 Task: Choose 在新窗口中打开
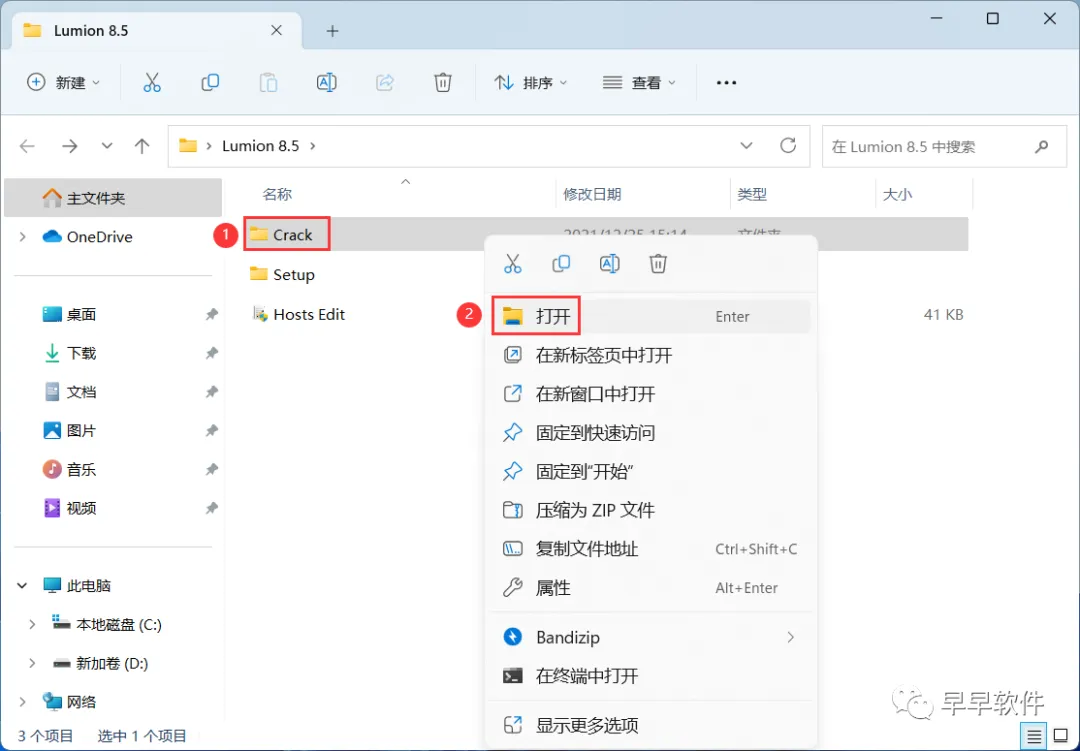[x=650, y=394]
